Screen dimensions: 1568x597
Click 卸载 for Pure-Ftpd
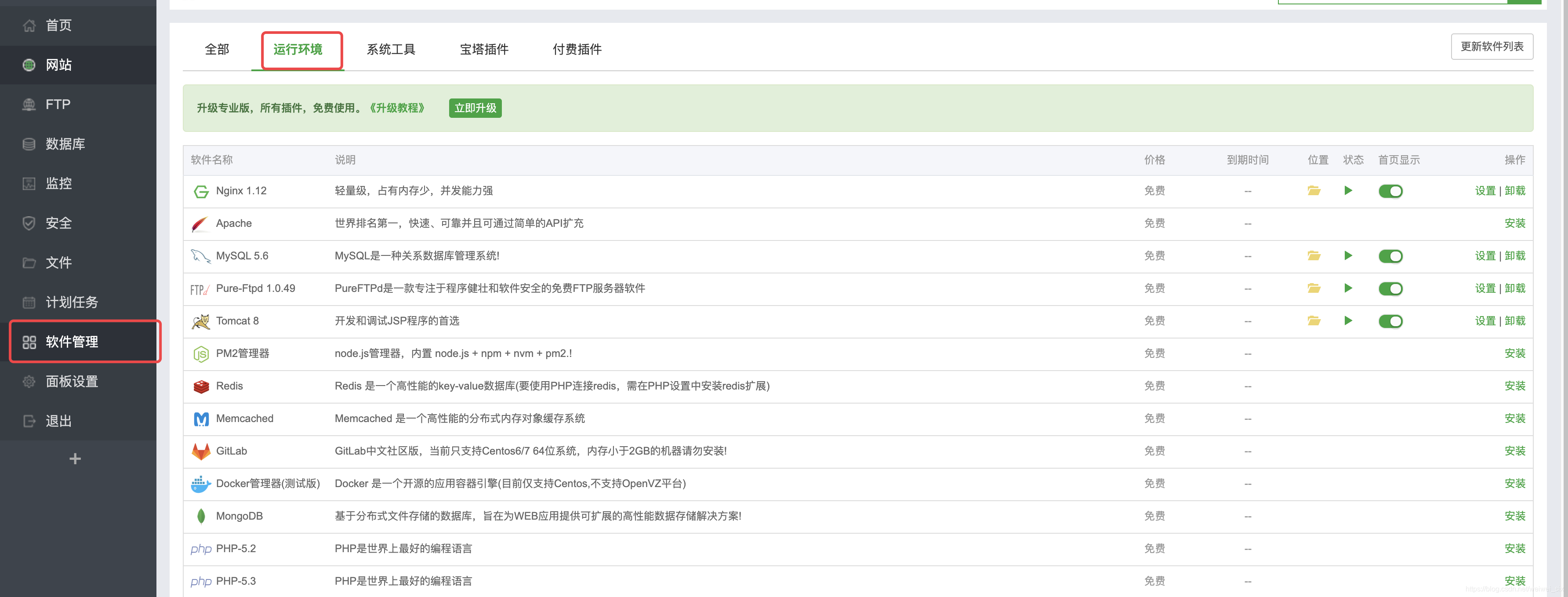pos(1515,288)
